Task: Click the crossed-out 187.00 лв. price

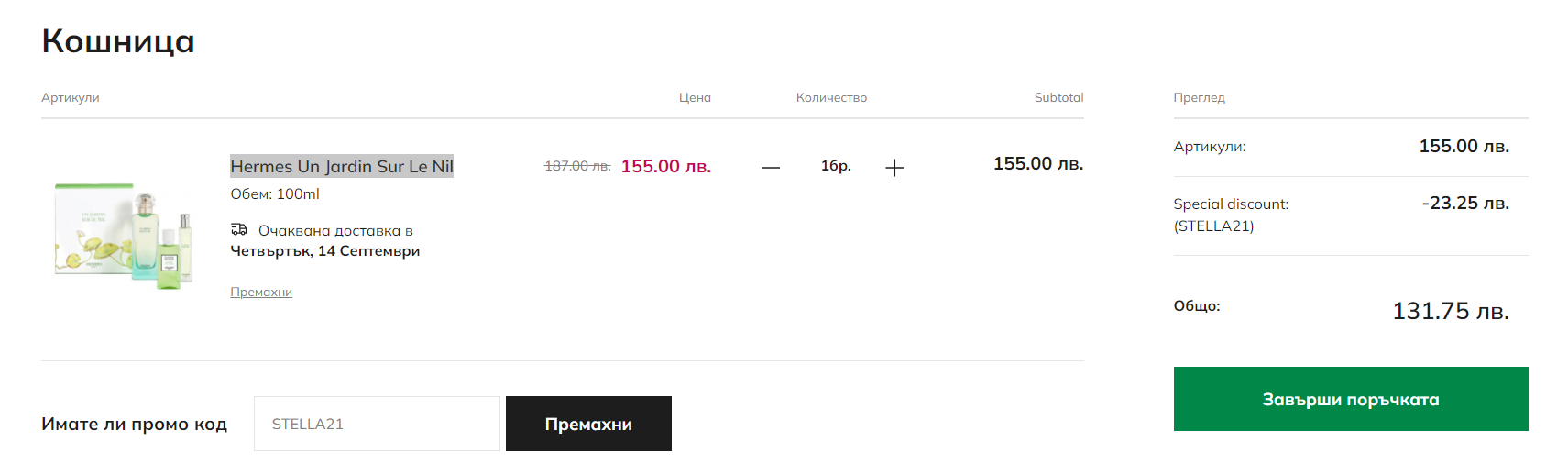Action: coord(577,166)
